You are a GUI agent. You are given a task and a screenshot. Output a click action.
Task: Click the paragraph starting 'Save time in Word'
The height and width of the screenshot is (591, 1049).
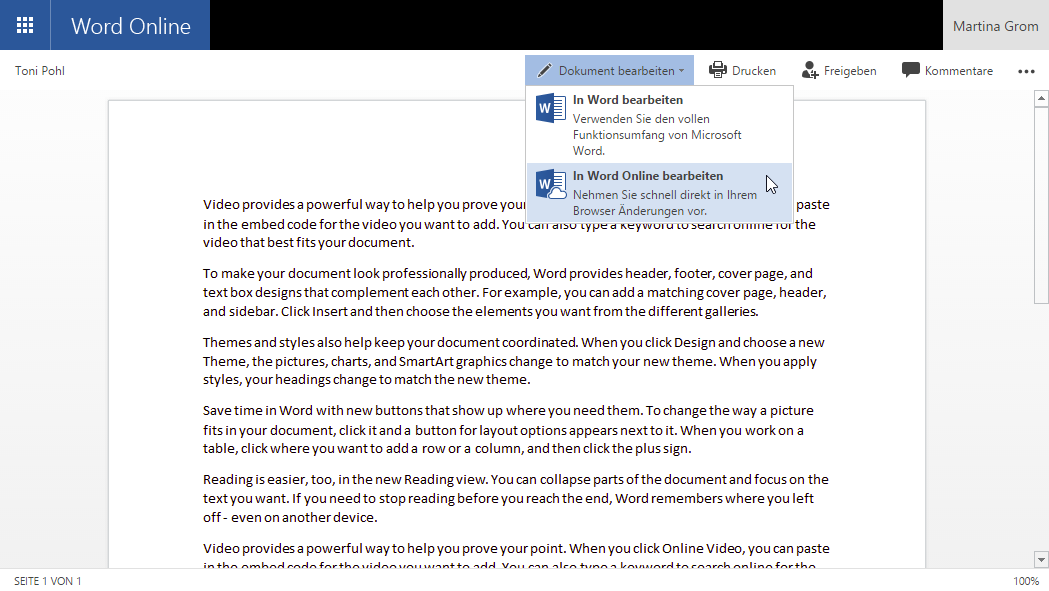tap(508, 430)
